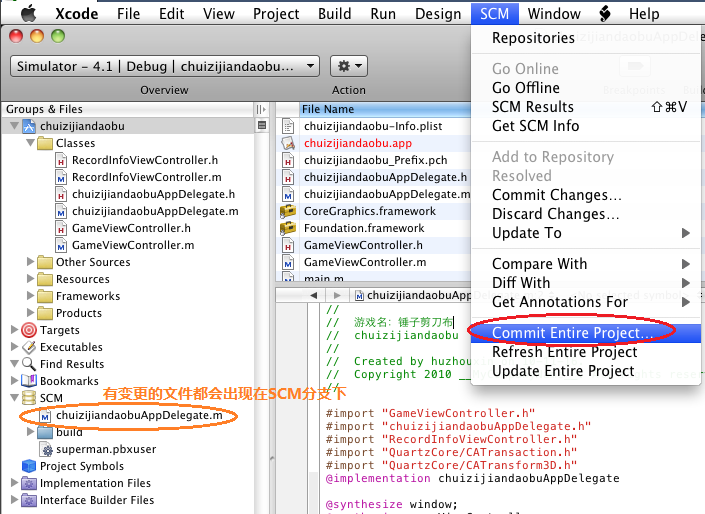Open the Xcode application menu

[x=76, y=14]
